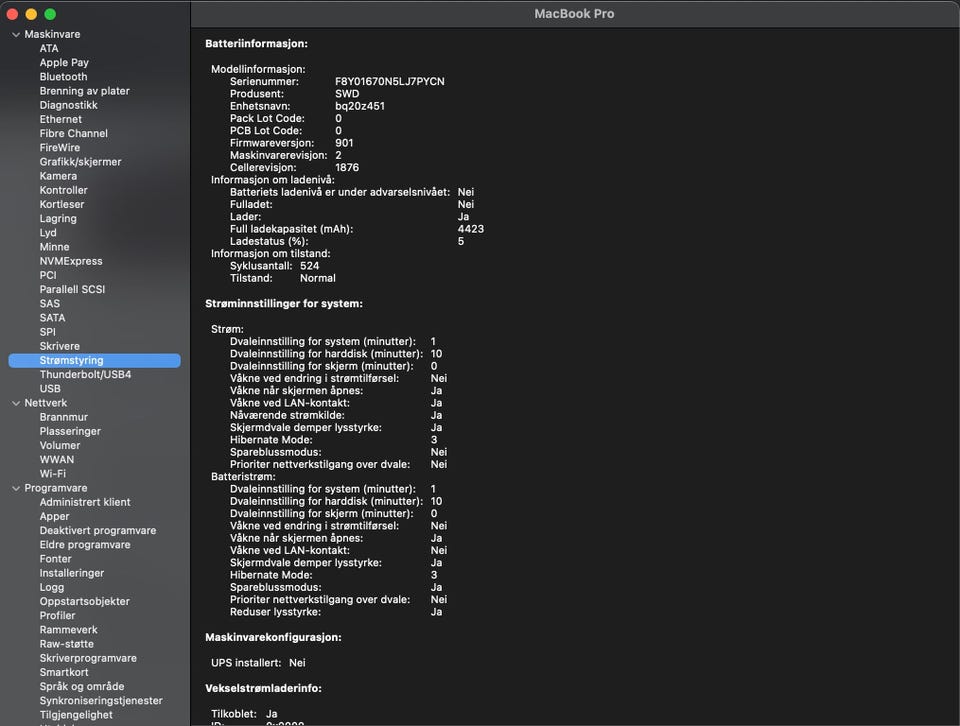This screenshot has height=726, width=960.
Task: Choose the USB sidebar item
Action: 50,389
